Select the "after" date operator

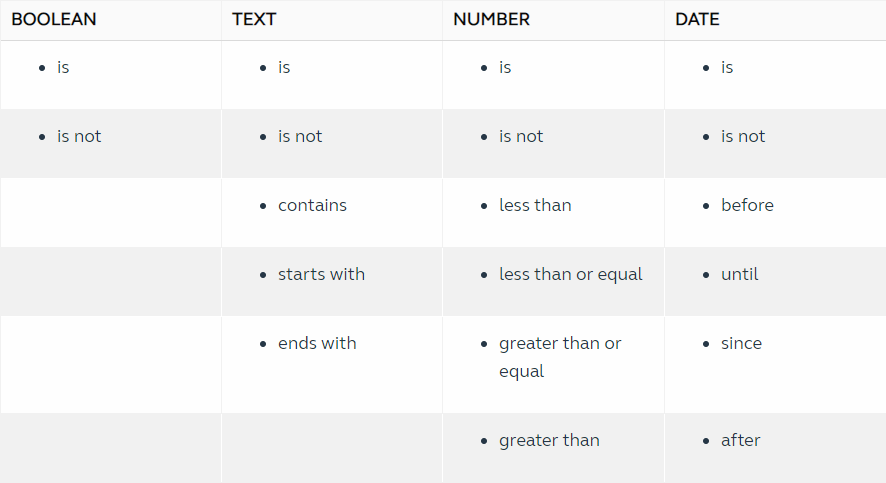pyautogui.click(x=740, y=441)
